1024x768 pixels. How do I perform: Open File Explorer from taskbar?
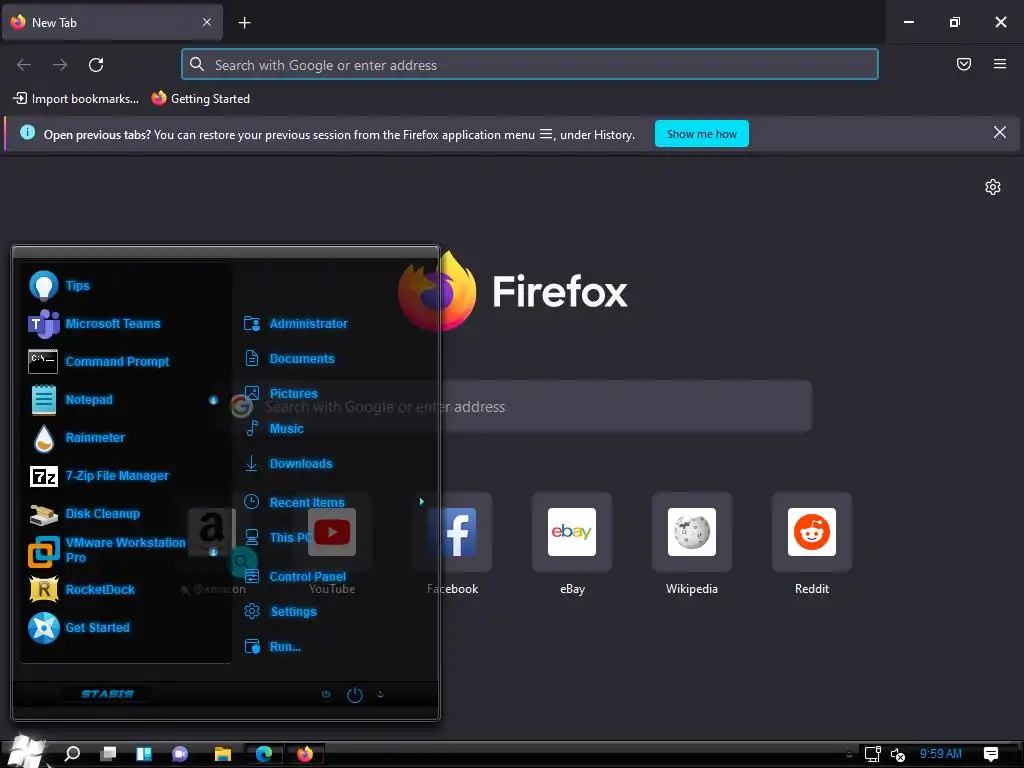(223, 754)
